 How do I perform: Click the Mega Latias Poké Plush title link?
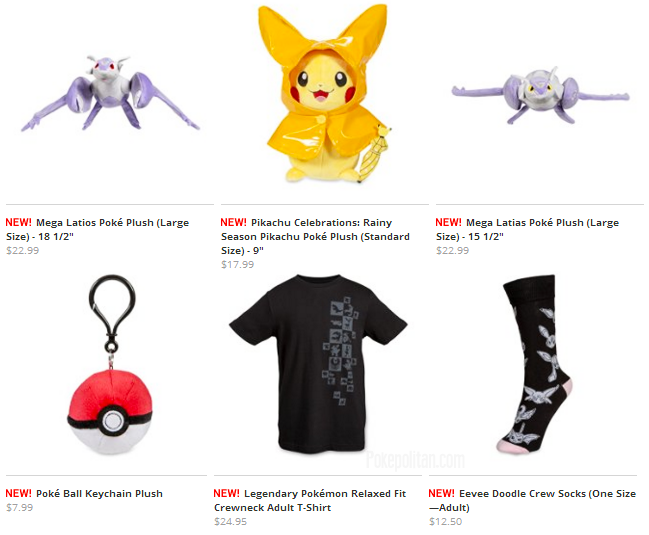527,230
